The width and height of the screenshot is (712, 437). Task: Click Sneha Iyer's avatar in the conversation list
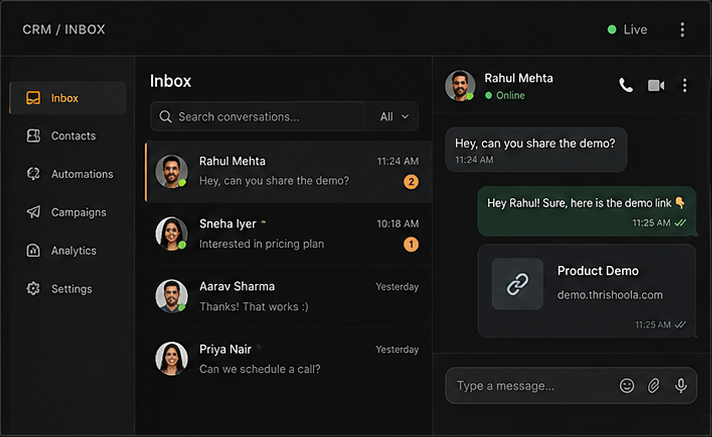[x=172, y=233]
